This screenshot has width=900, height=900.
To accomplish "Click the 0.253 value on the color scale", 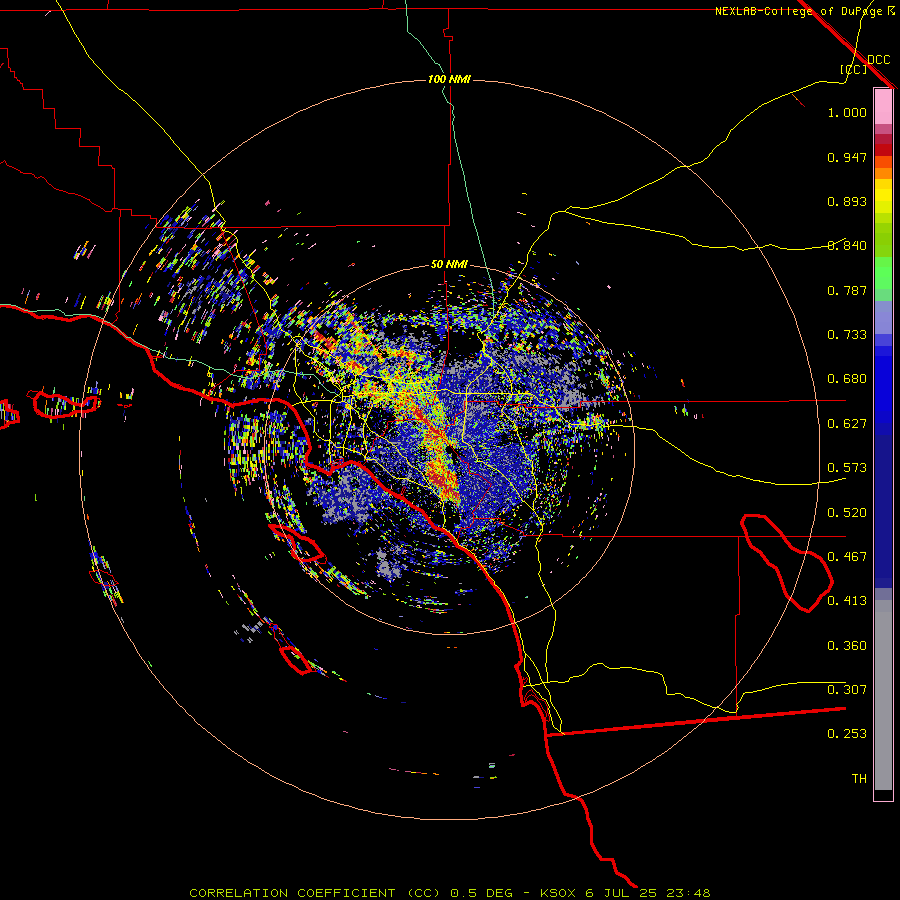I will 847,734.
